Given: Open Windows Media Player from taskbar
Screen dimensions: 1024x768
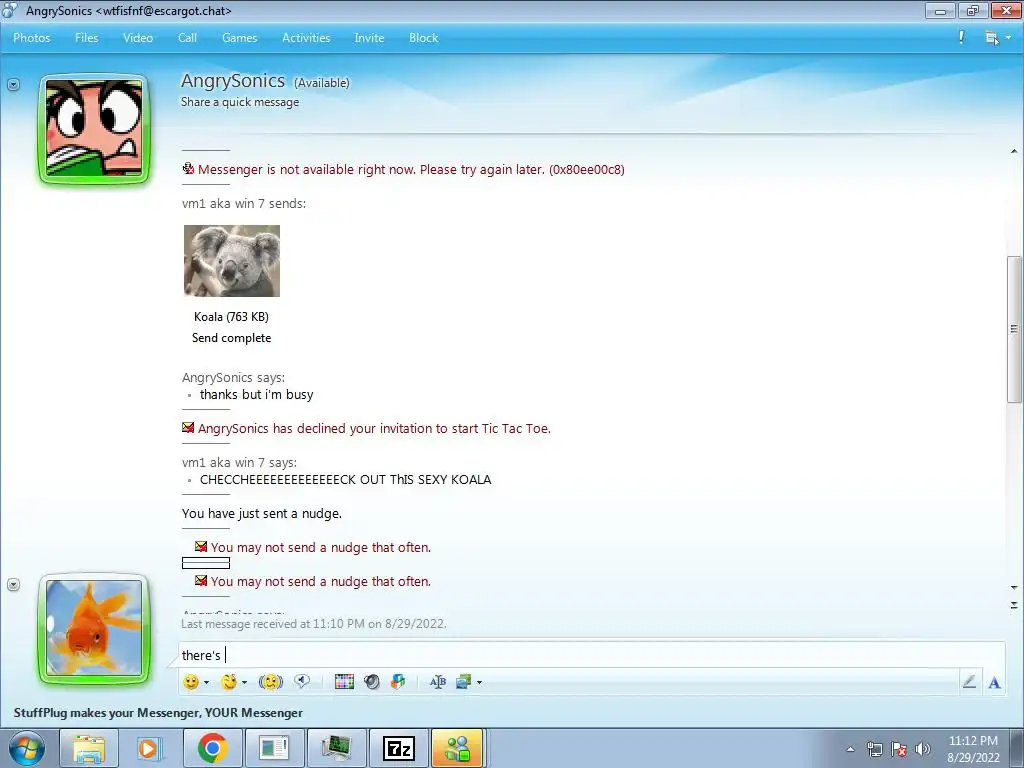Looking at the screenshot, I should tap(150, 748).
